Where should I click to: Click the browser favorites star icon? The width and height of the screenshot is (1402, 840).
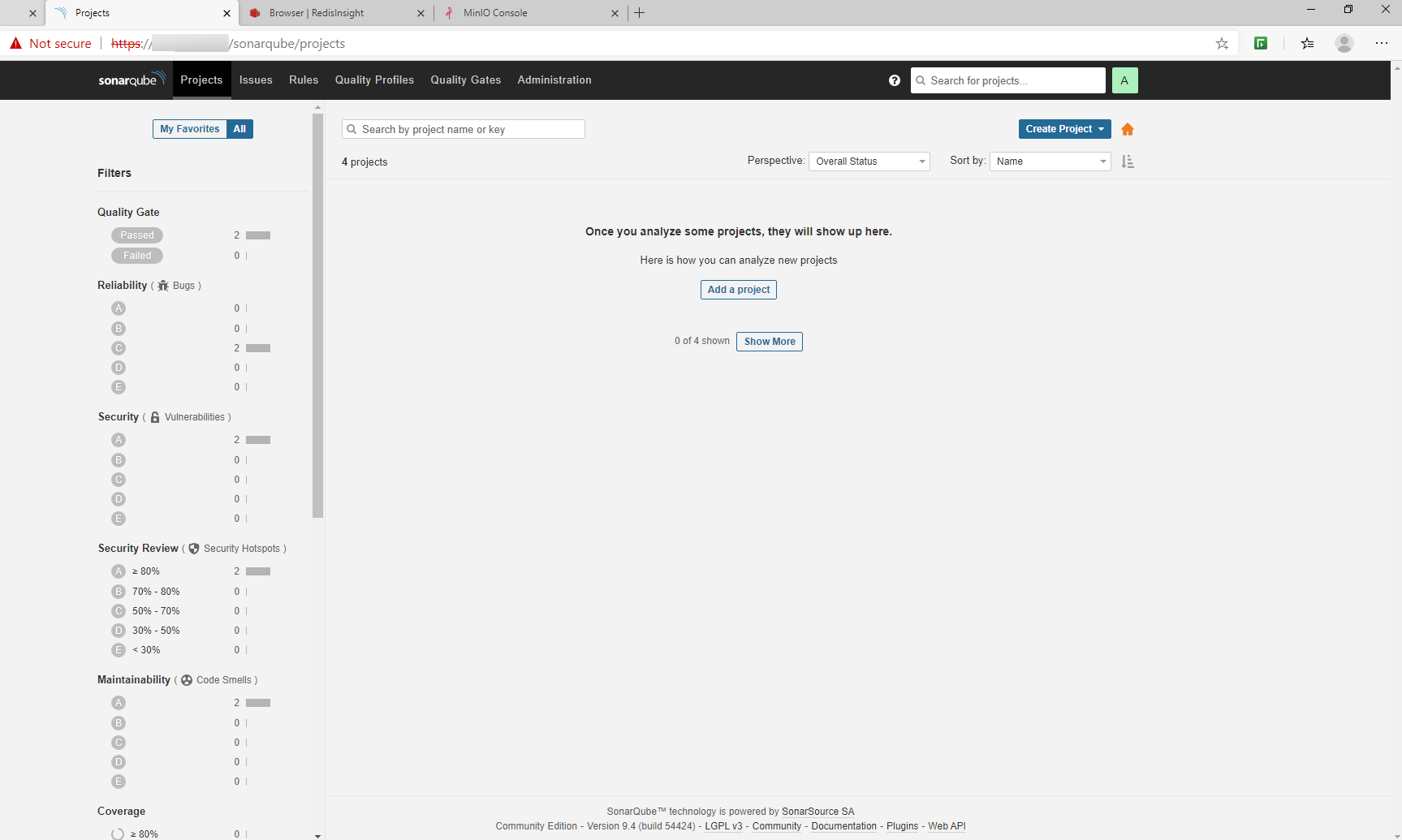coord(1222,44)
